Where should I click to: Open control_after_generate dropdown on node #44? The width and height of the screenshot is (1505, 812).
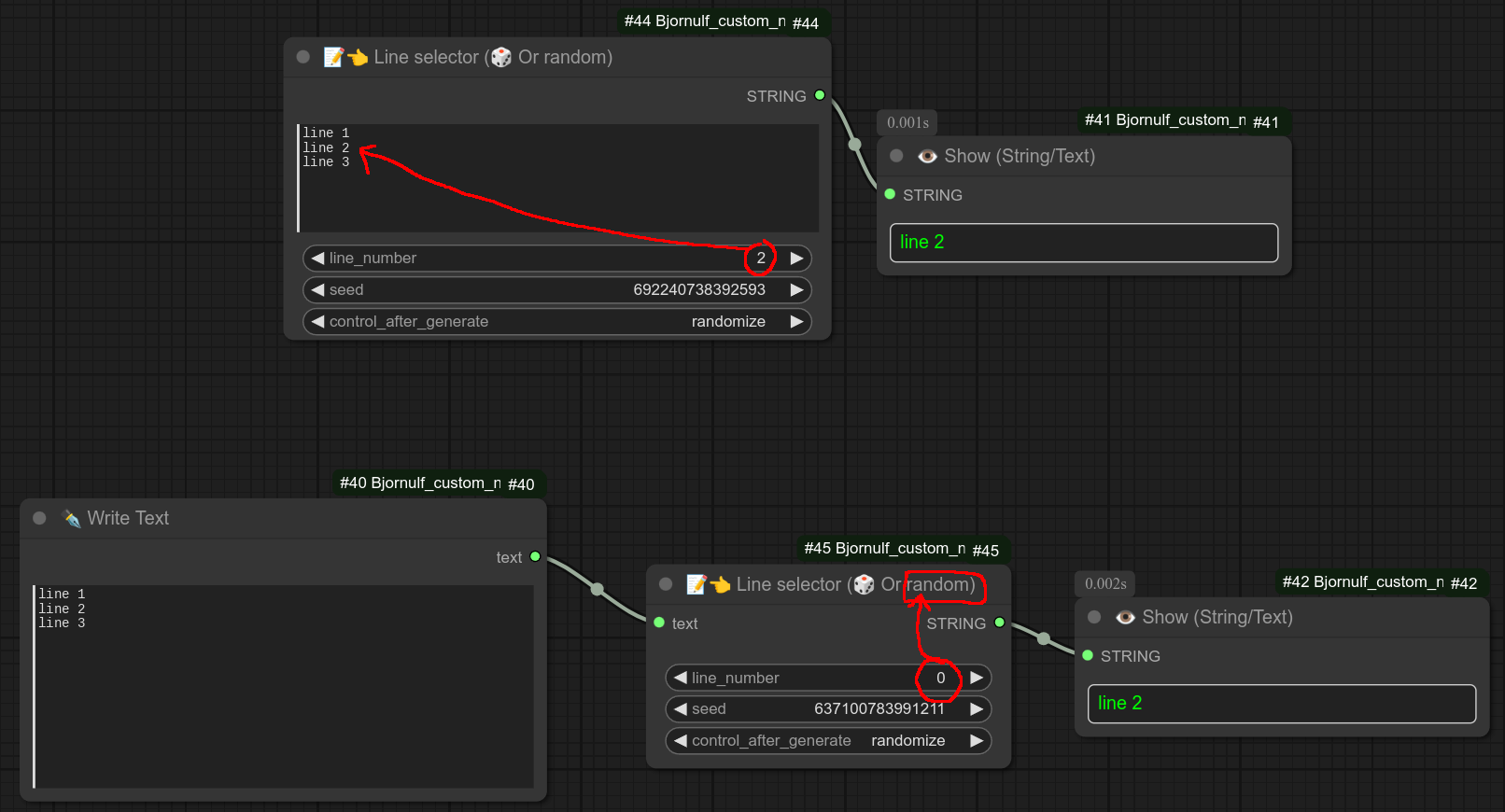557,321
